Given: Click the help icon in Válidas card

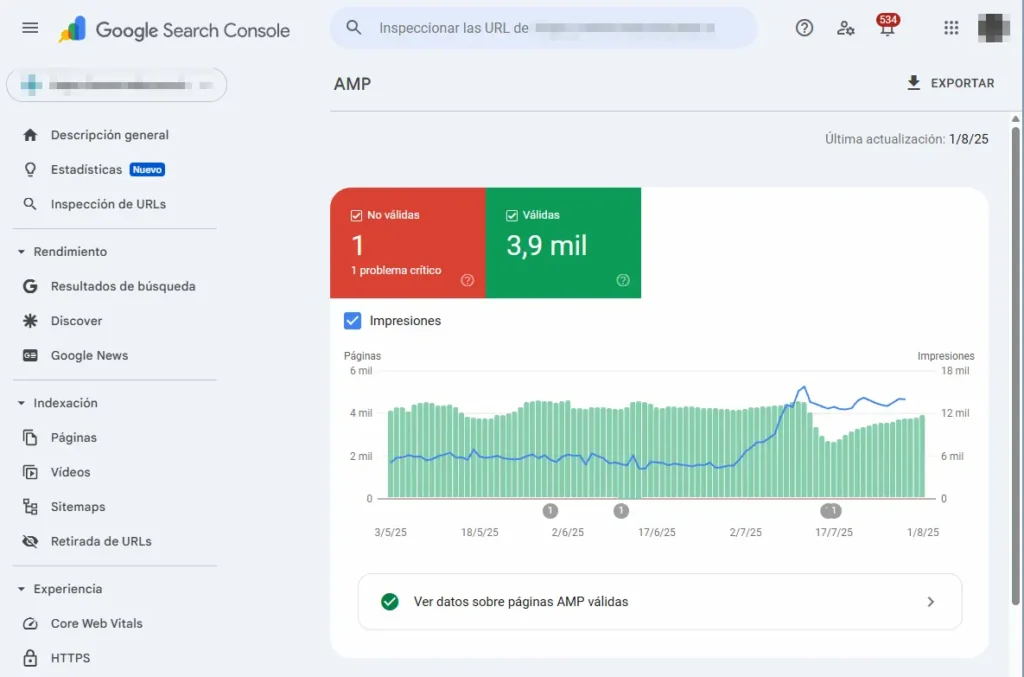Looking at the screenshot, I should (623, 280).
